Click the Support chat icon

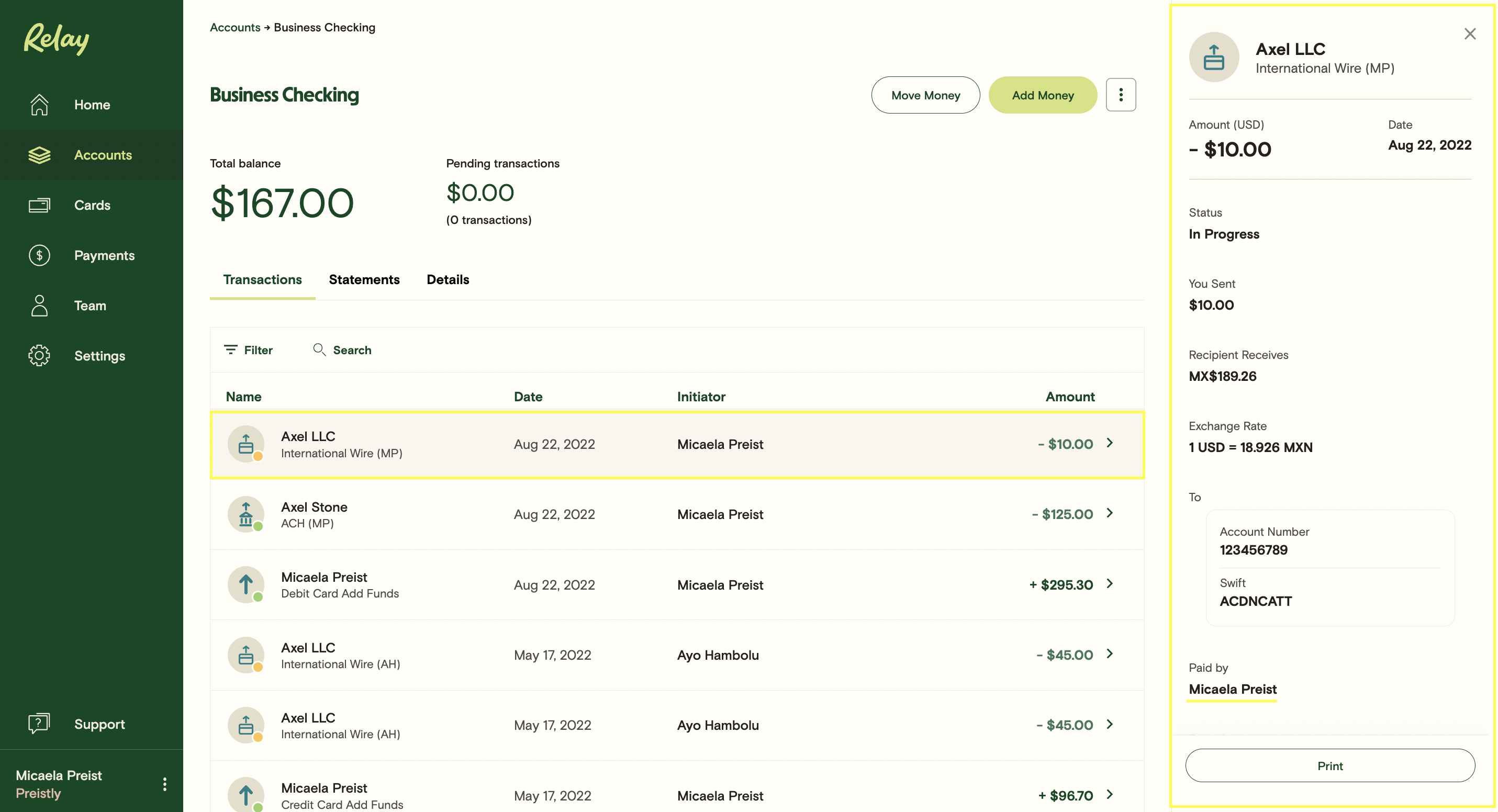tap(39, 724)
